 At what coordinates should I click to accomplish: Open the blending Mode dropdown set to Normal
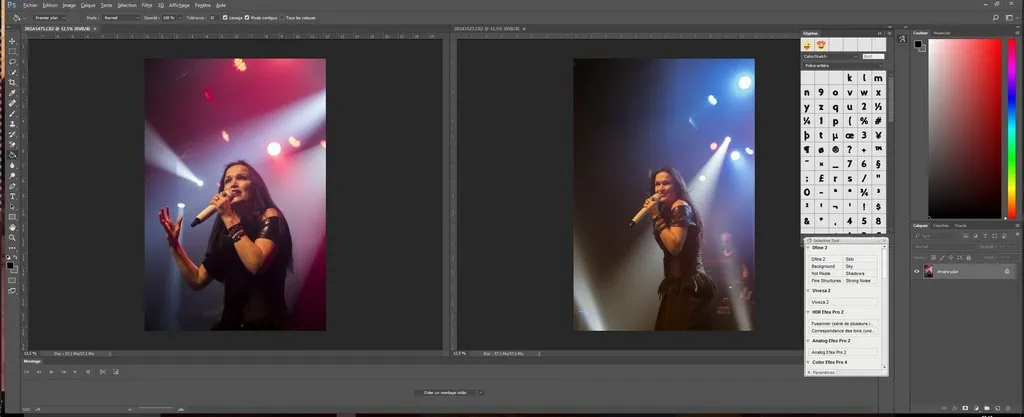coord(124,17)
